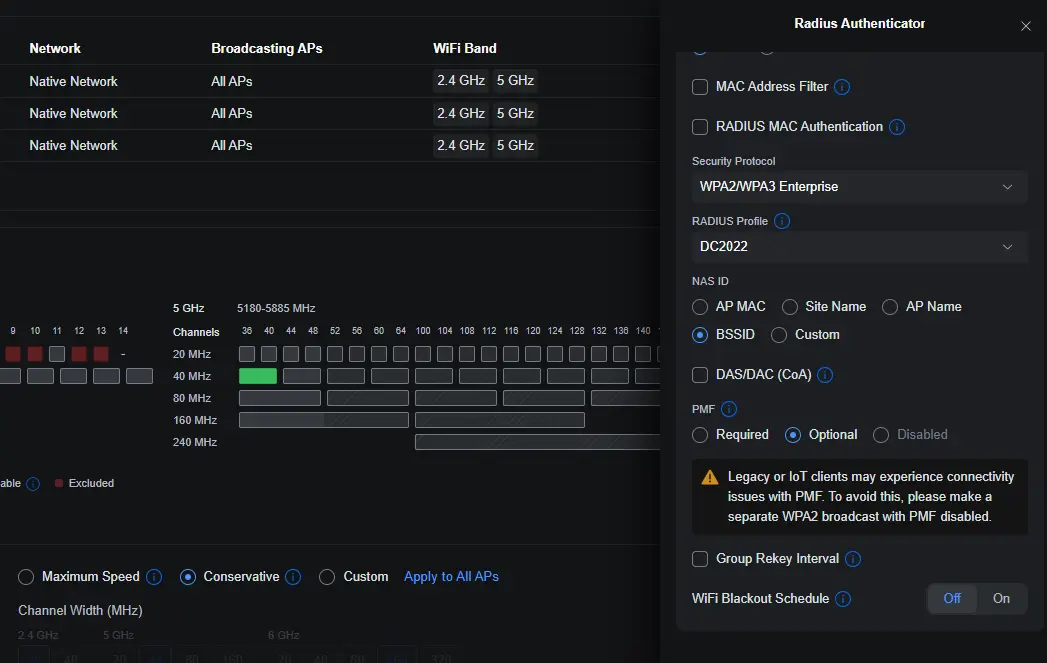
Task: Select AP MAC as NAS ID
Action: [x=700, y=306]
